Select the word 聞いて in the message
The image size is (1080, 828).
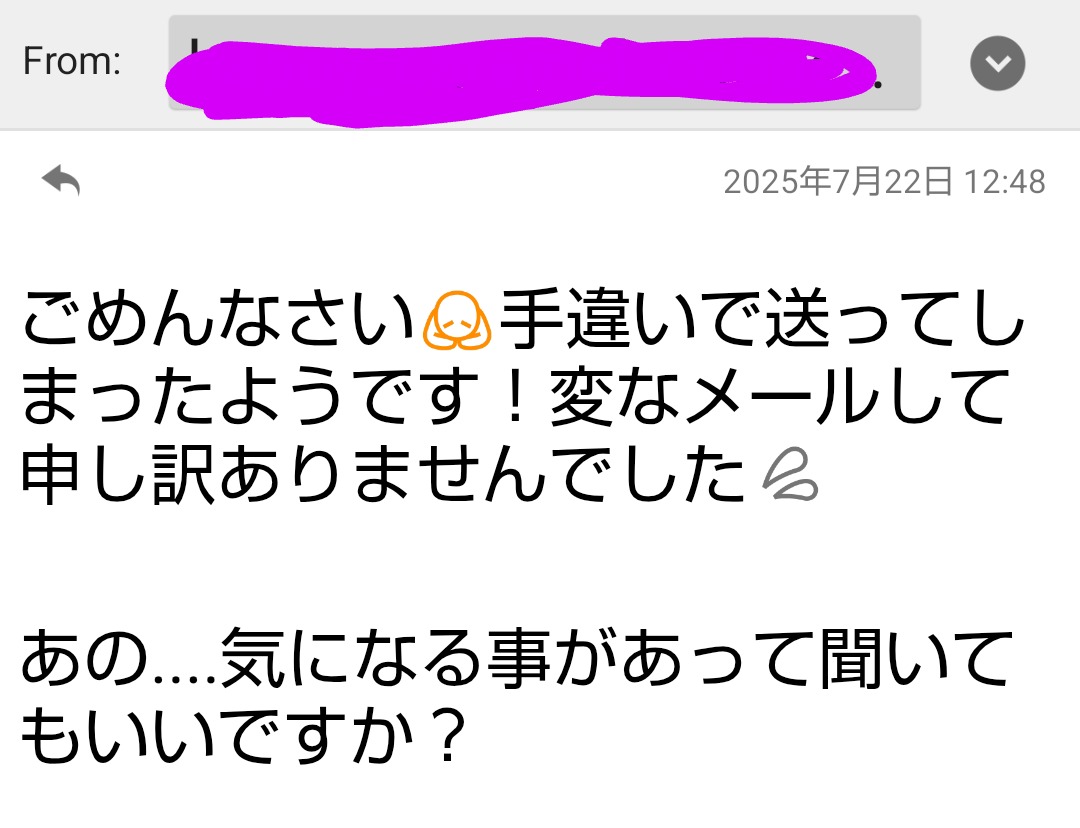[x=916, y=659]
